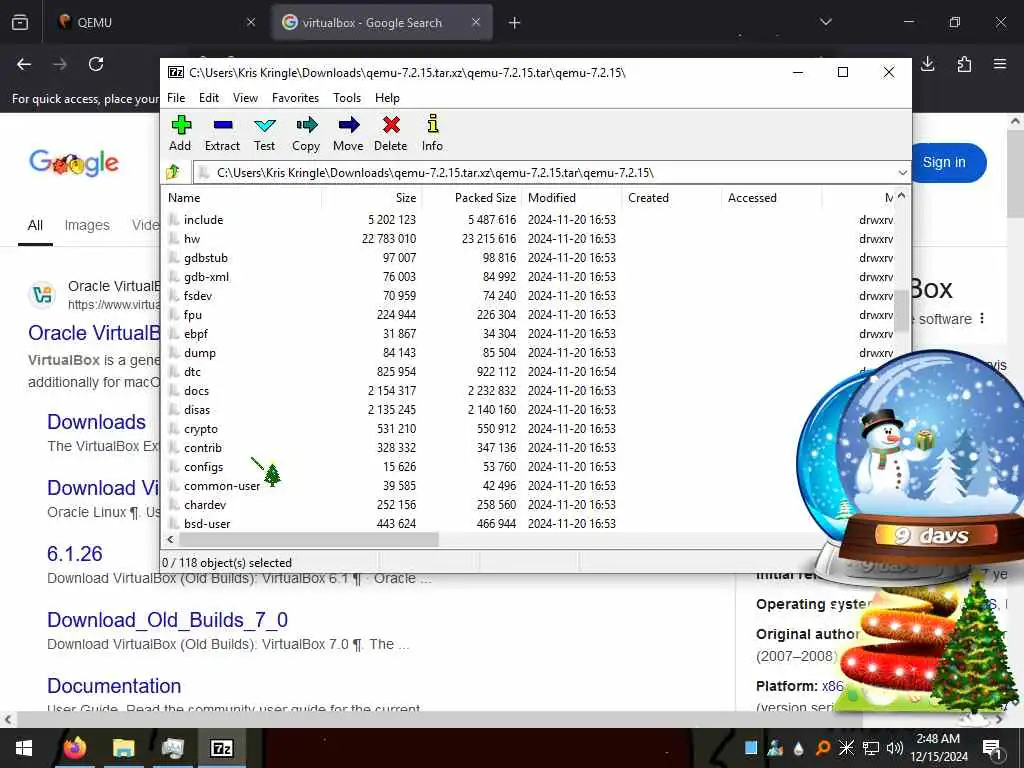Viewport: 1024px width, 768px height.
Task: Select the Images search tab
Action: tap(87, 225)
